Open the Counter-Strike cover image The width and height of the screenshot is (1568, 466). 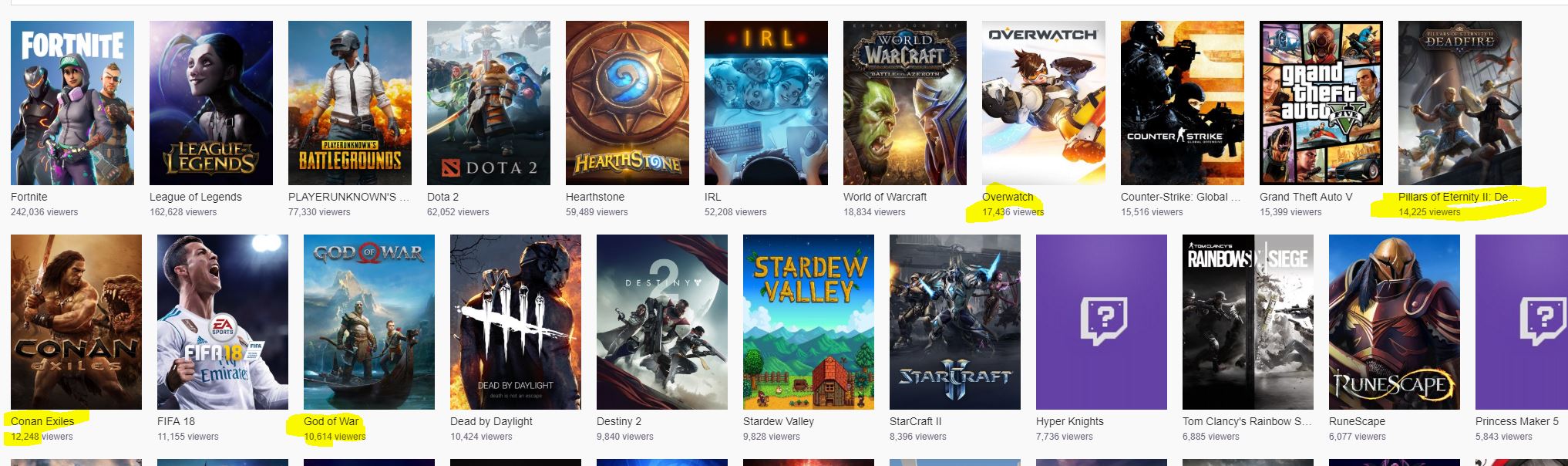point(1183,103)
